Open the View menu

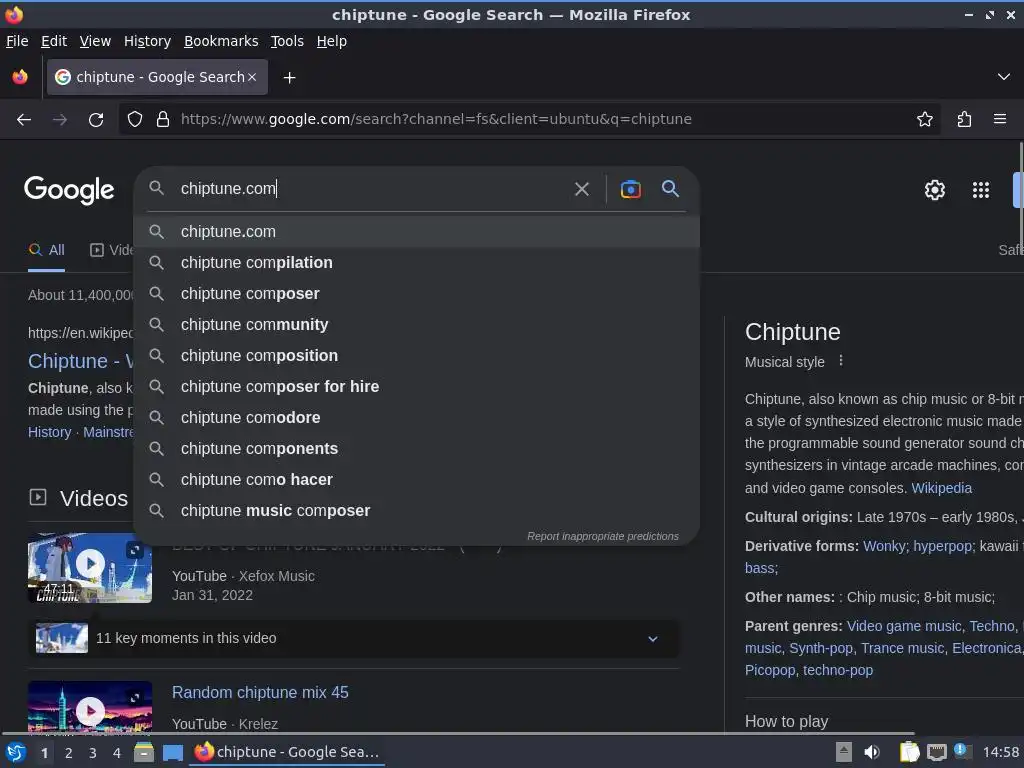pos(95,41)
